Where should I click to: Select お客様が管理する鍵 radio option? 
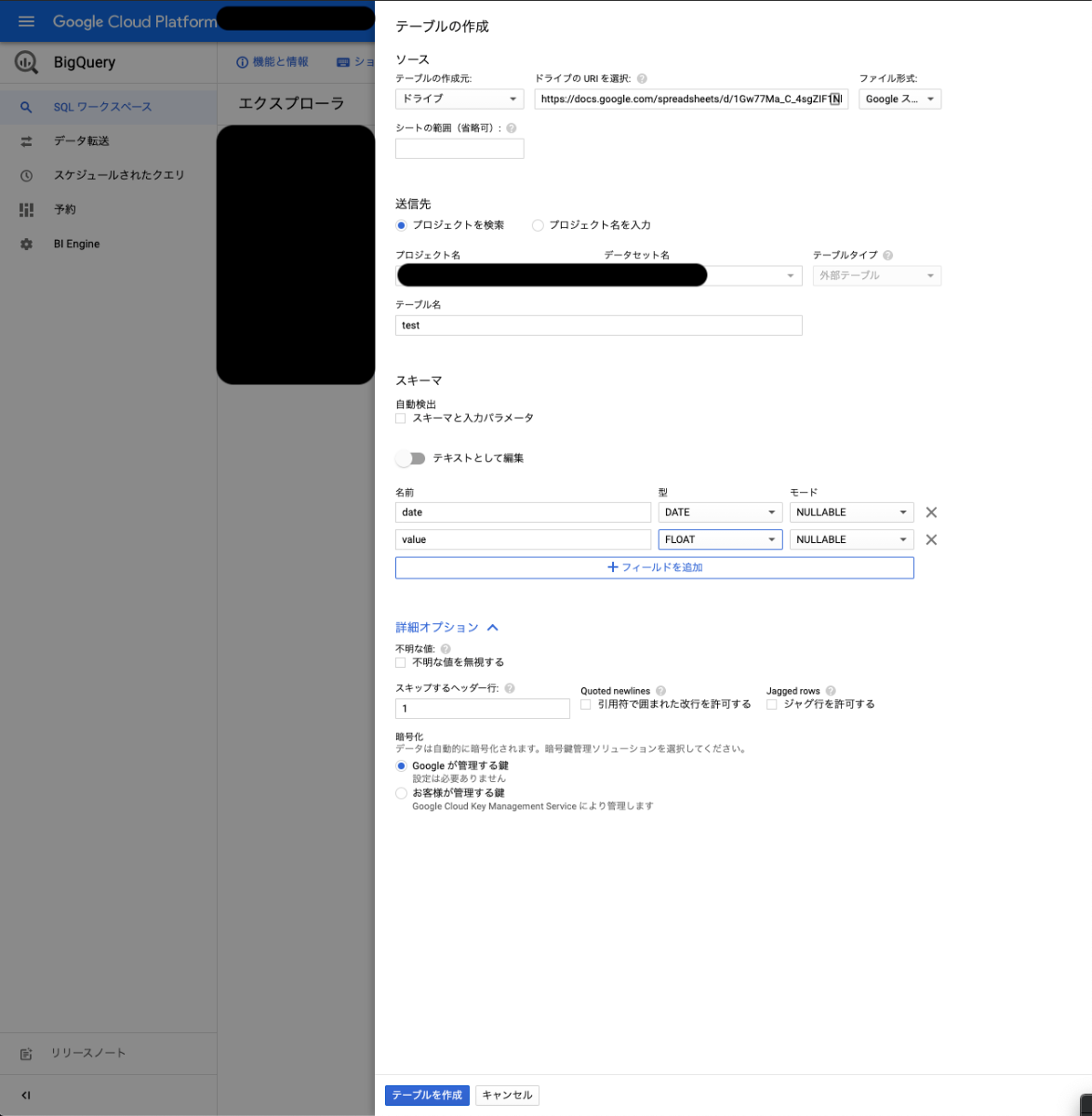(401, 793)
